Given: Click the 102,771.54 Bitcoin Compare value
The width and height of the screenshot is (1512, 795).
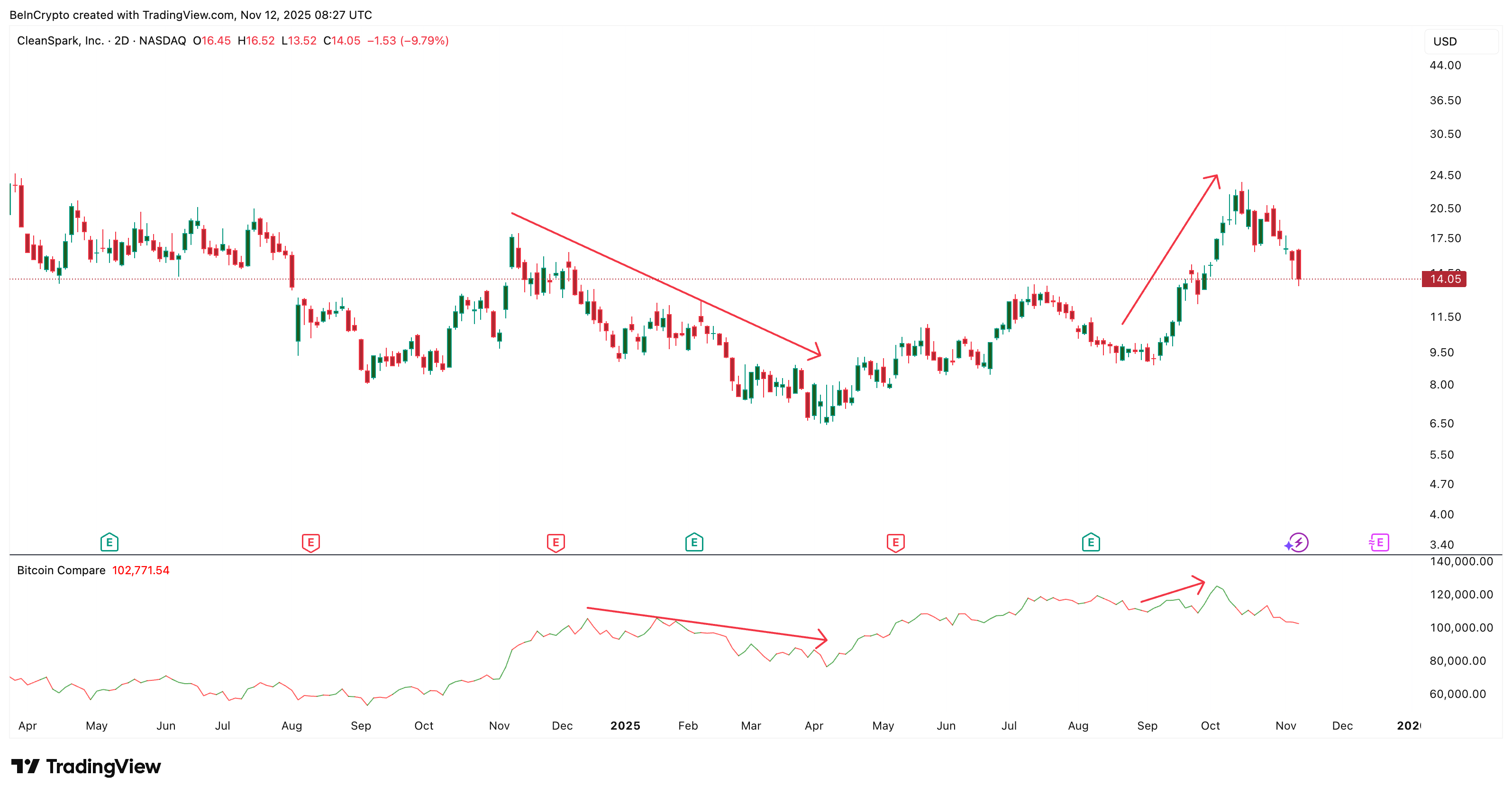Looking at the screenshot, I should click(x=141, y=569).
